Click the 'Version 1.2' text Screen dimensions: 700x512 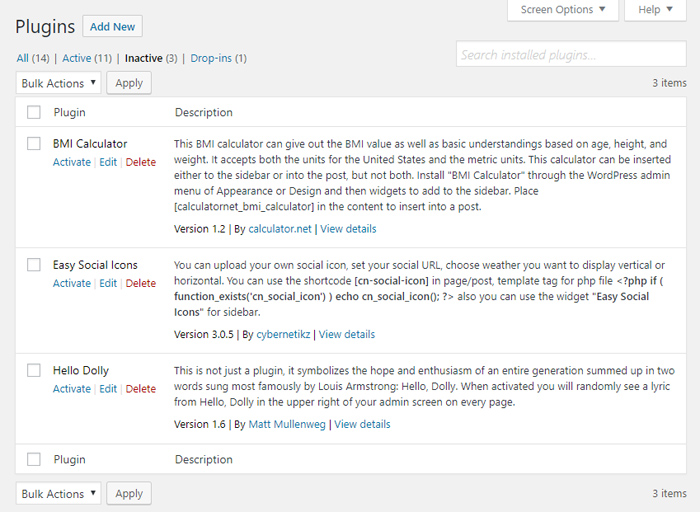tap(200, 229)
